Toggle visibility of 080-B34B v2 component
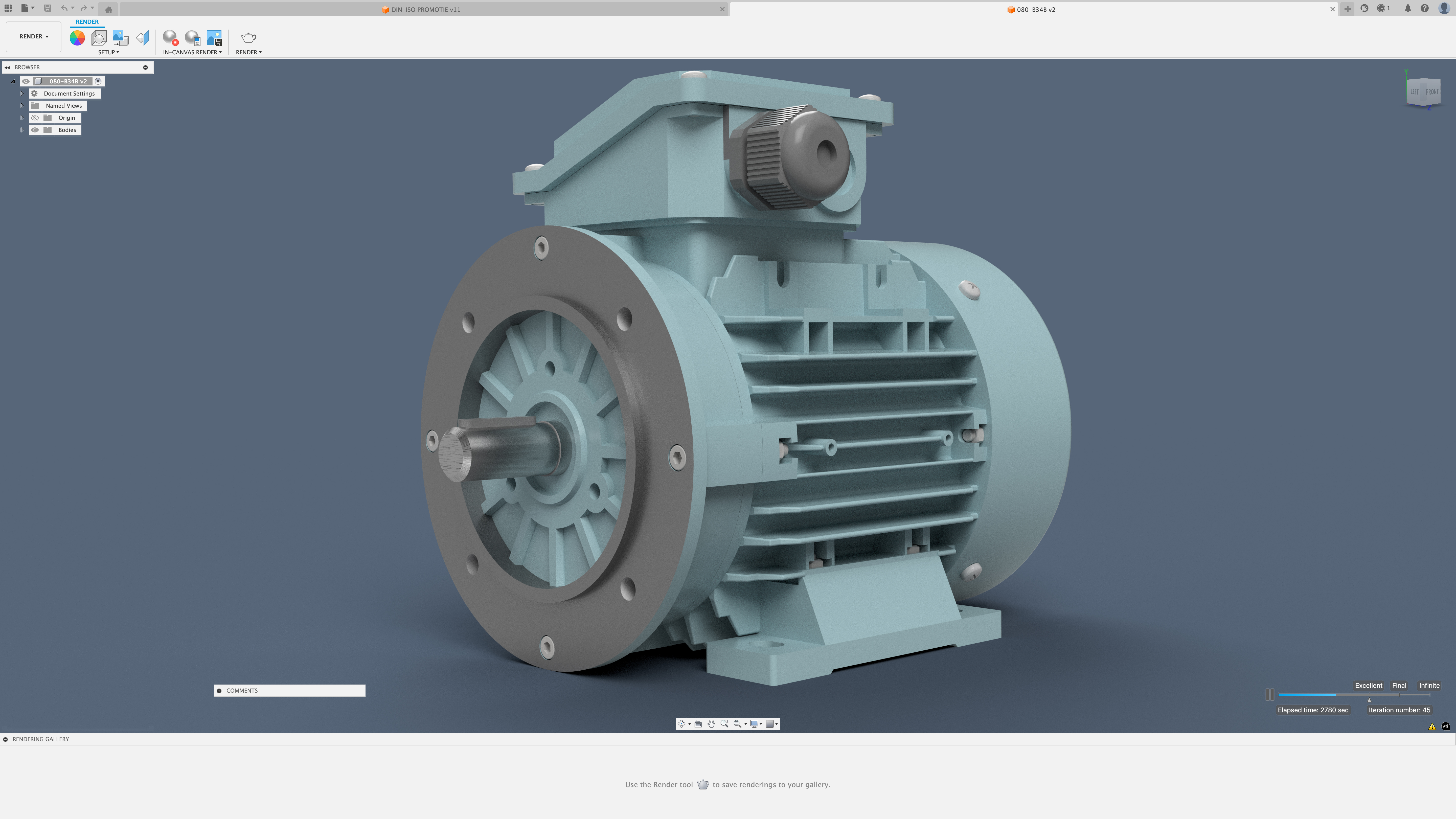1456x819 pixels. tap(26, 81)
